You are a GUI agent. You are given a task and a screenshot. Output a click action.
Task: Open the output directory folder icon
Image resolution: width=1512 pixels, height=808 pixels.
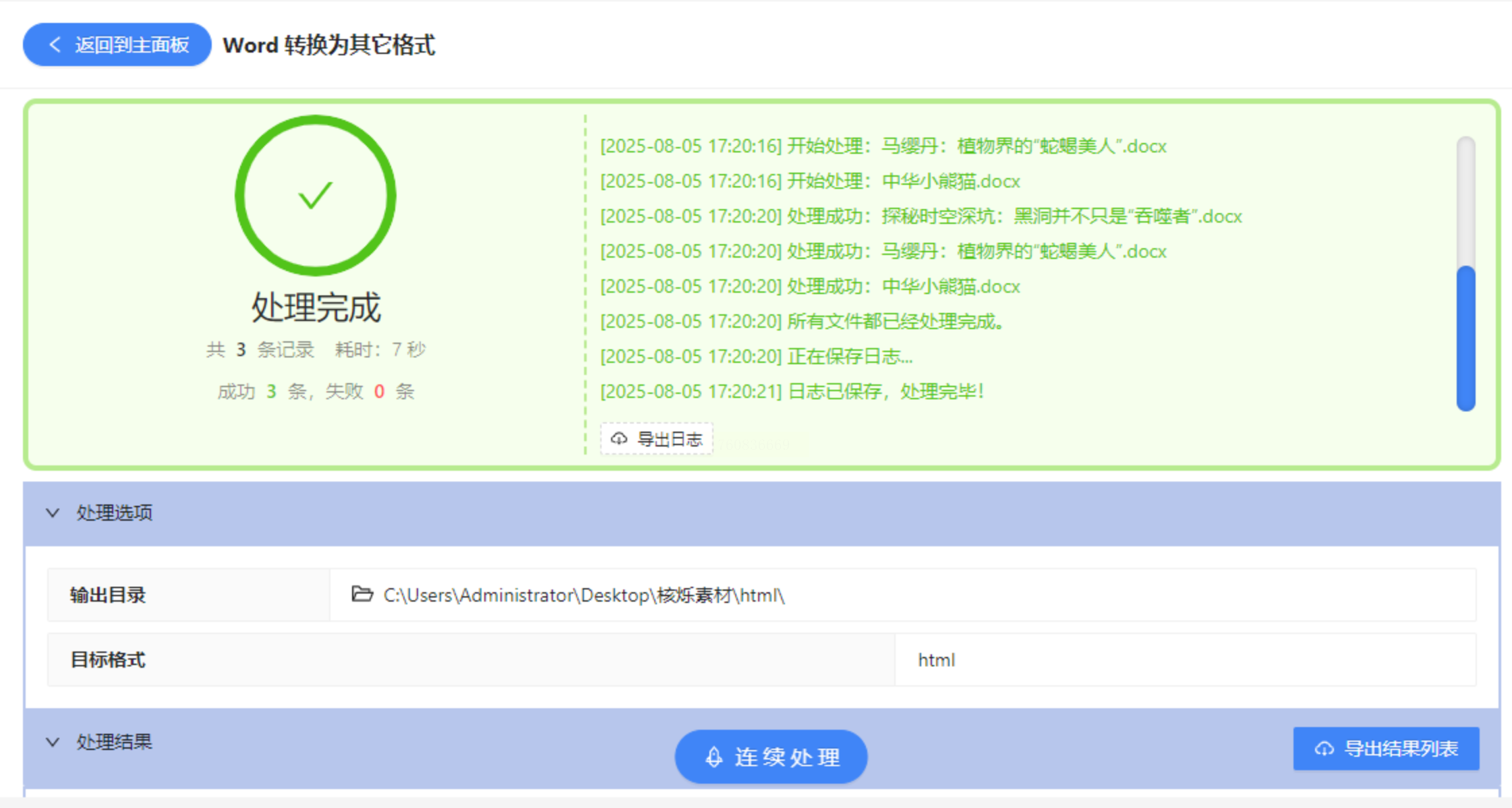click(x=362, y=594)
